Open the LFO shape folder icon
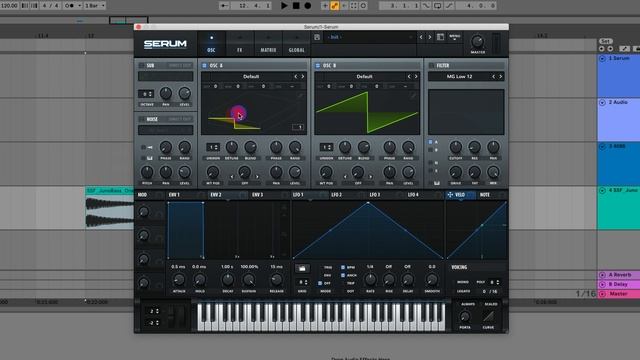640x360 pixels. [302, 269]
